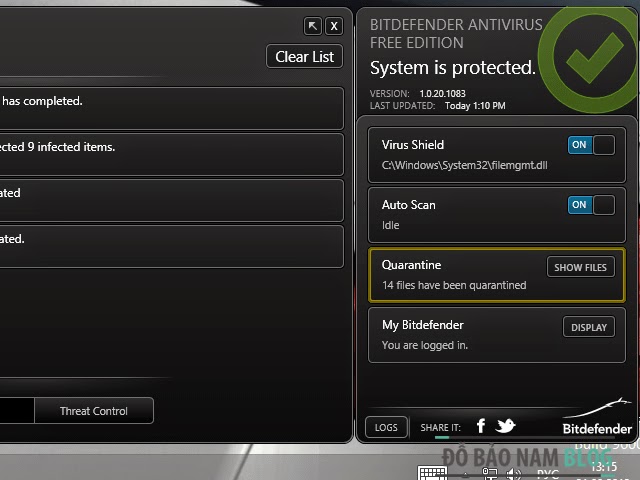The height and width of the screenshot is (480, 640).
Task: Click the '14 files have been quarantined' text
Action: point(454,285)
